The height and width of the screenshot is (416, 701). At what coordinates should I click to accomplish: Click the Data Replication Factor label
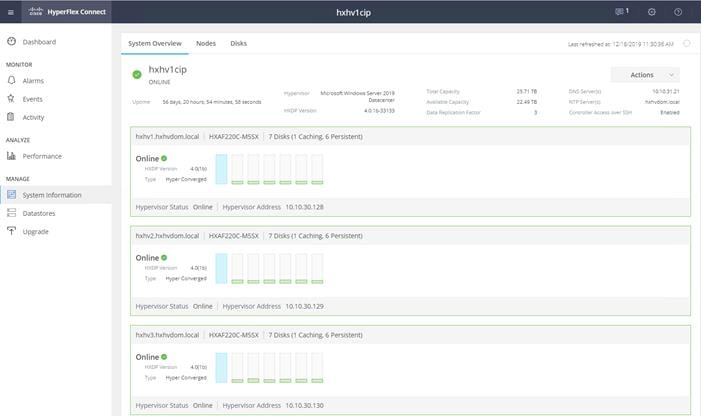coord(453,112)
